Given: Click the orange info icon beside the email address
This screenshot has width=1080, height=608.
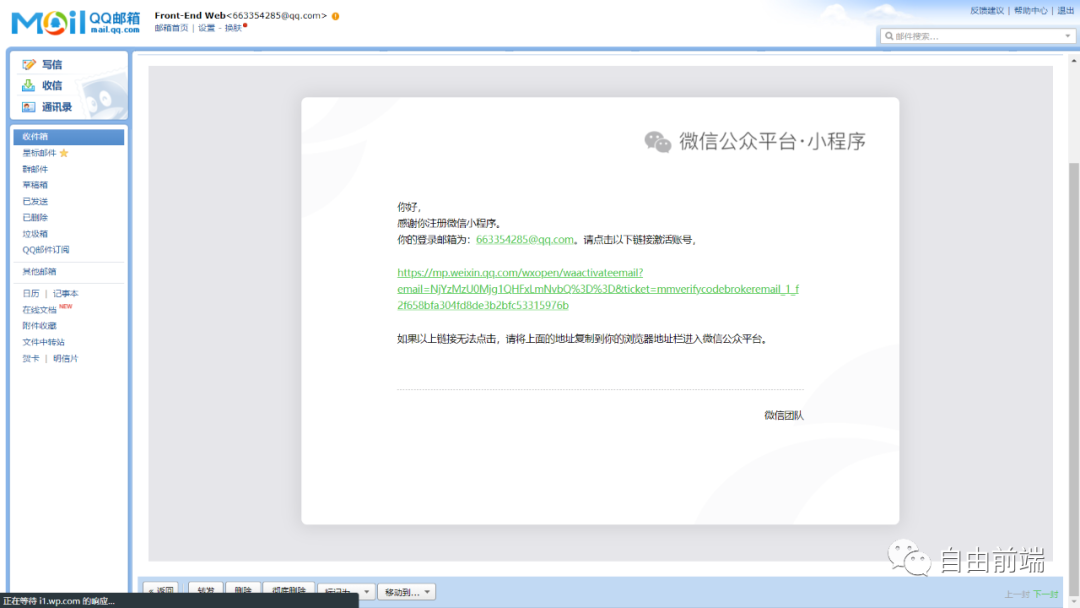Looking at the screenshot, I should (x=335, y=16).
